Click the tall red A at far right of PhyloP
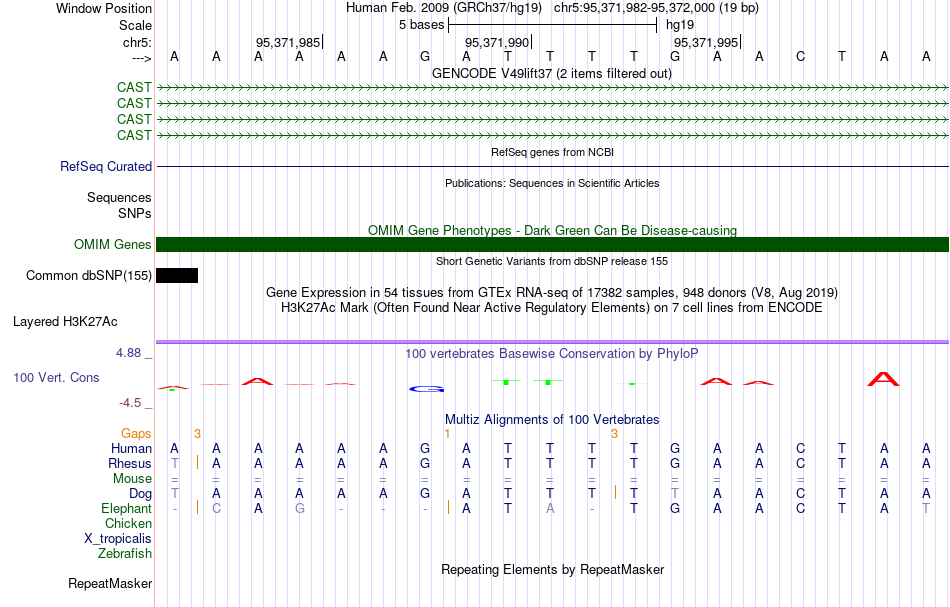Viewport: 950px width, 607px height. pyautogui.click(x=883, y=379)
